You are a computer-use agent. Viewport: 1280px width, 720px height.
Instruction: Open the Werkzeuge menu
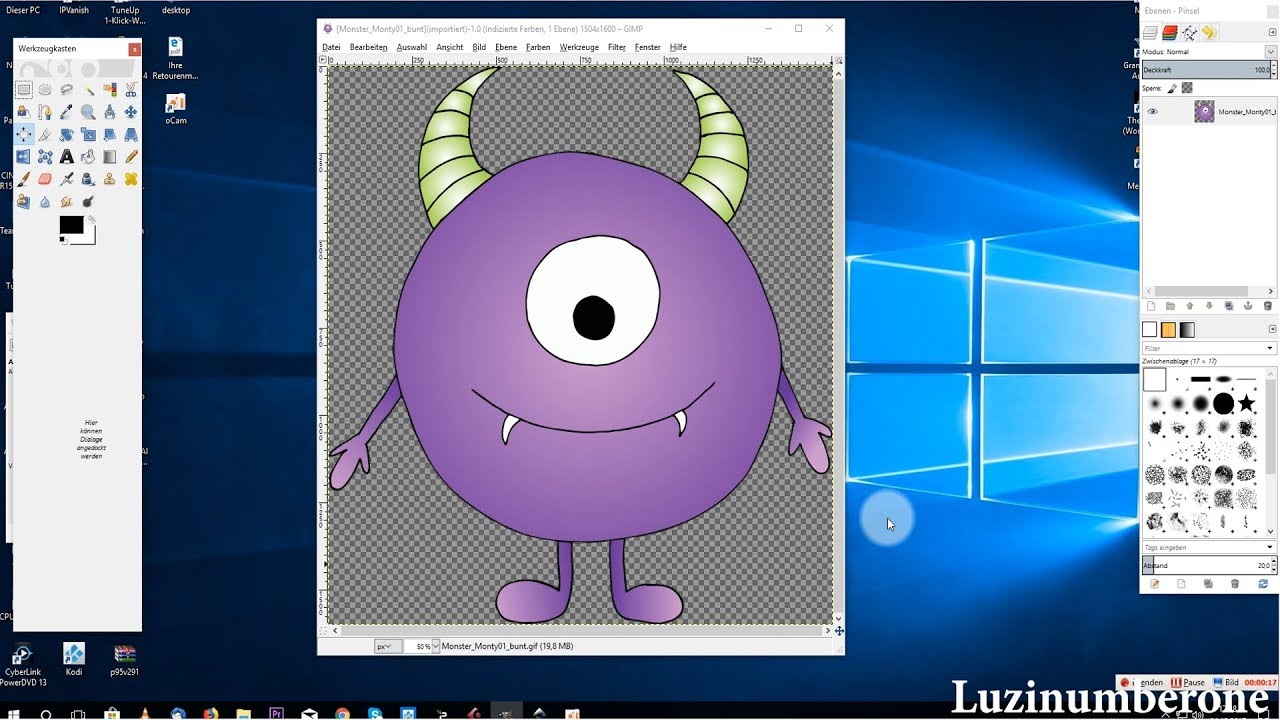click(579, 47)
